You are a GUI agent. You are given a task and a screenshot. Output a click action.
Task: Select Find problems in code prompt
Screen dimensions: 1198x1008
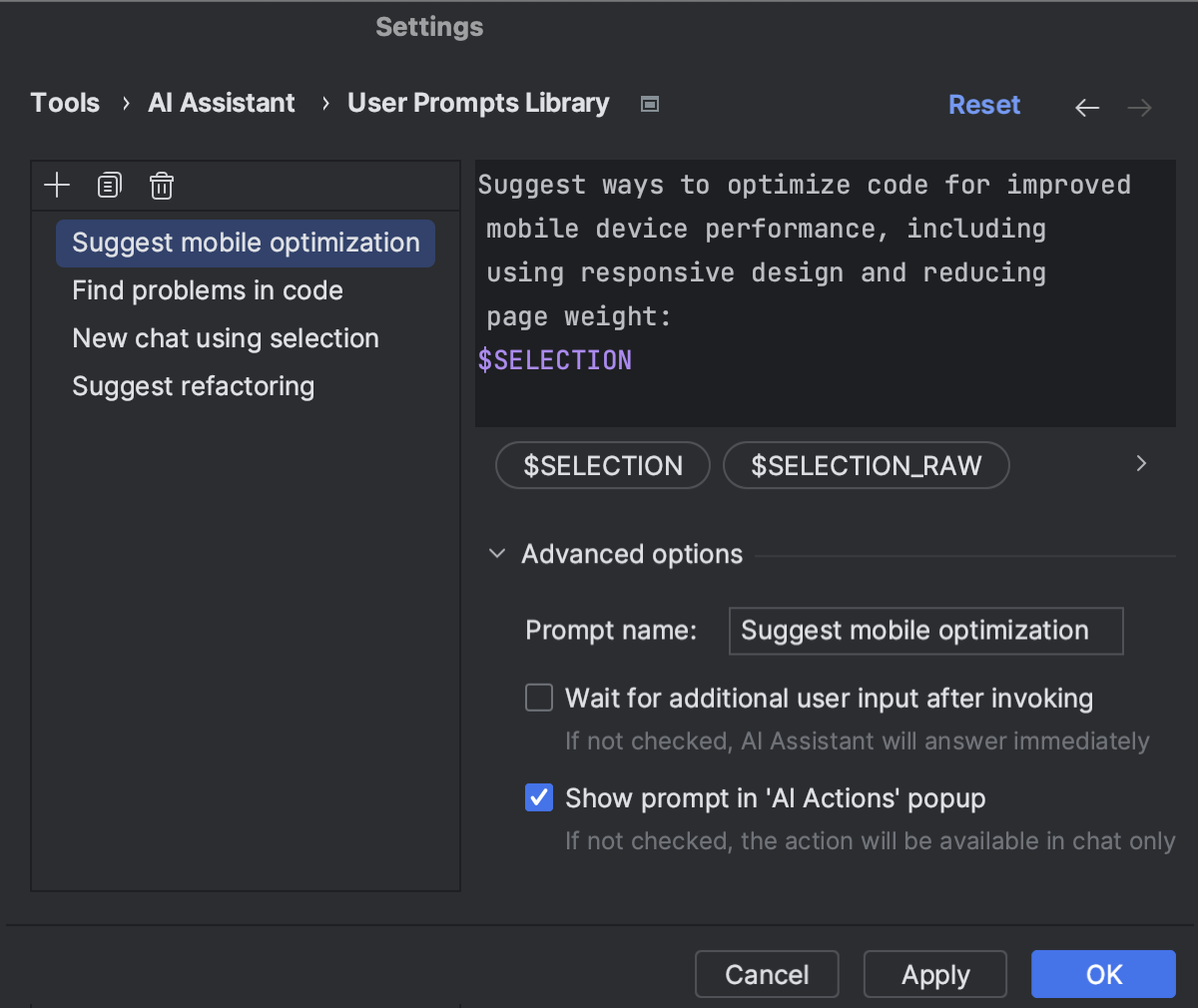click(x=208, y=290)
